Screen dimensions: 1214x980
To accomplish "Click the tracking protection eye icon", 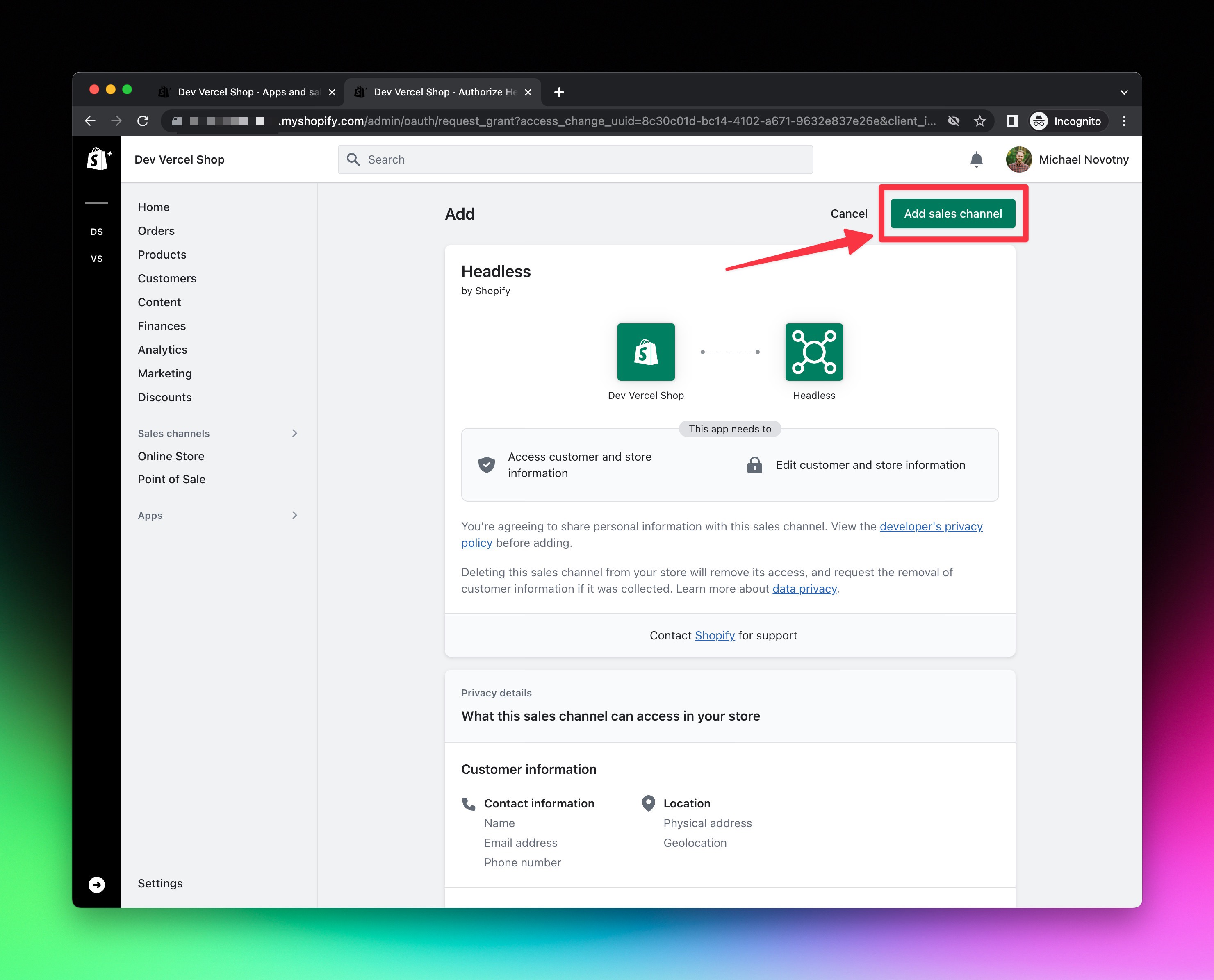I will [x=954, y=121].
